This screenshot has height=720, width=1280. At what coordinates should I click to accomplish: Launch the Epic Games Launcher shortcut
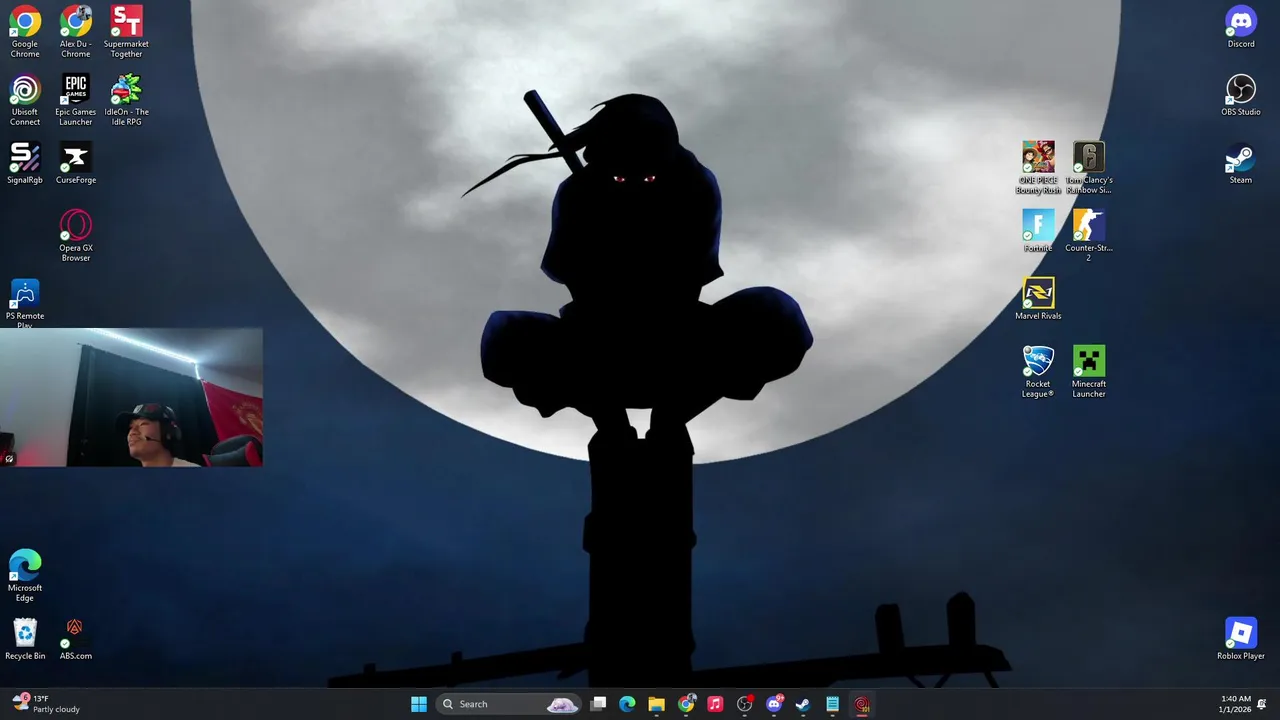(76, 100)
